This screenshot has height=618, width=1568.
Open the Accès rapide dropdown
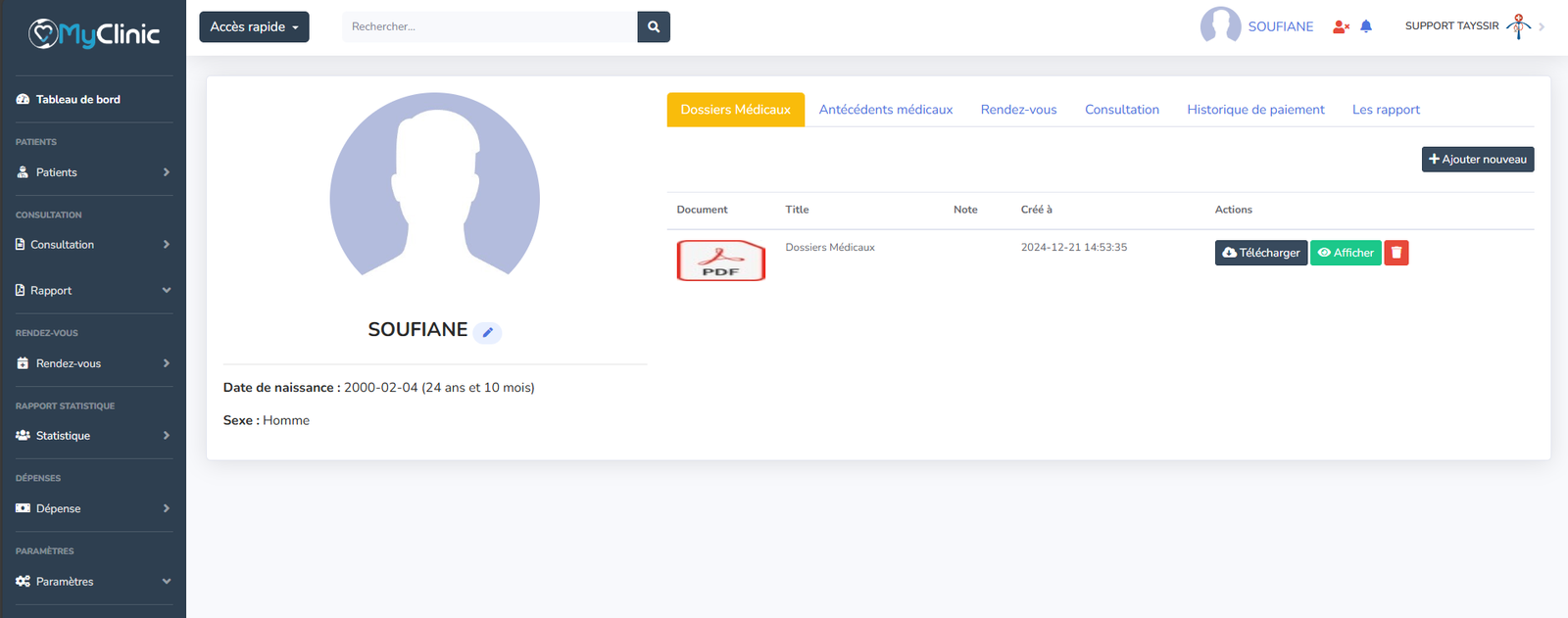tap(254, 27)
